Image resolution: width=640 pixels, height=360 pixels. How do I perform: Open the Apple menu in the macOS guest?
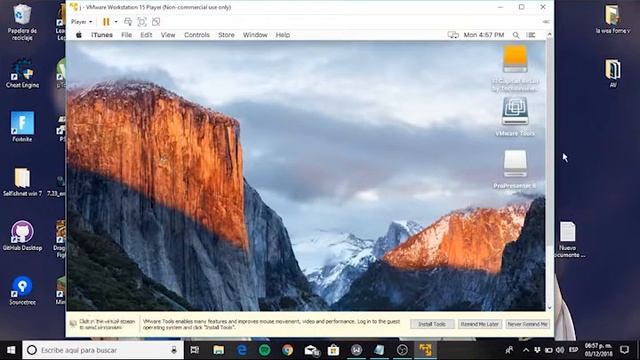(79, 35)
